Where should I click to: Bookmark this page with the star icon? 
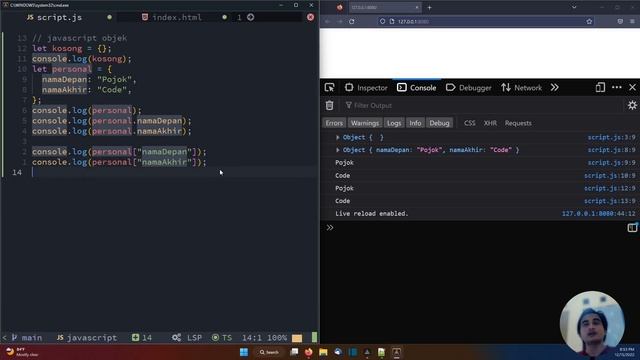[x=589, y=21]
